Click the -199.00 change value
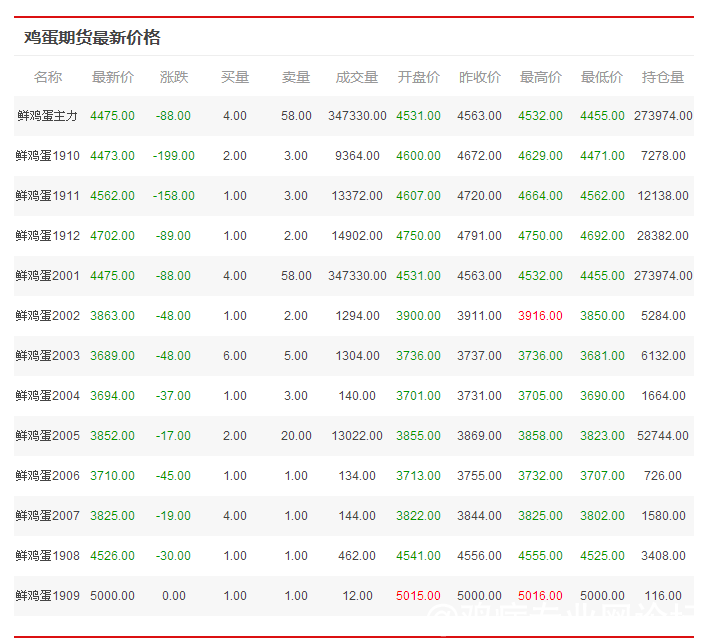The width and height of the screenshot is (709, 644). point(174,156)
